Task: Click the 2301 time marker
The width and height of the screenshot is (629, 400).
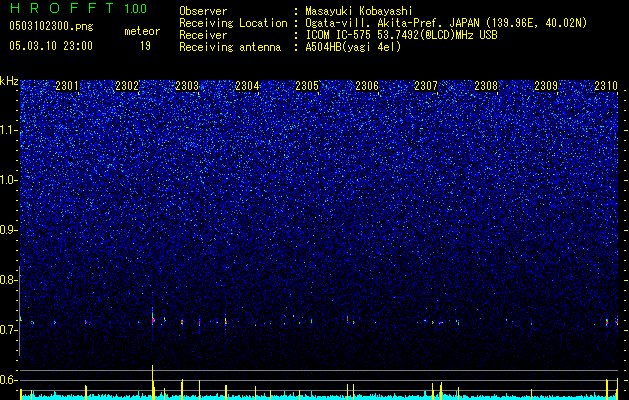Action: pos(67,86)
